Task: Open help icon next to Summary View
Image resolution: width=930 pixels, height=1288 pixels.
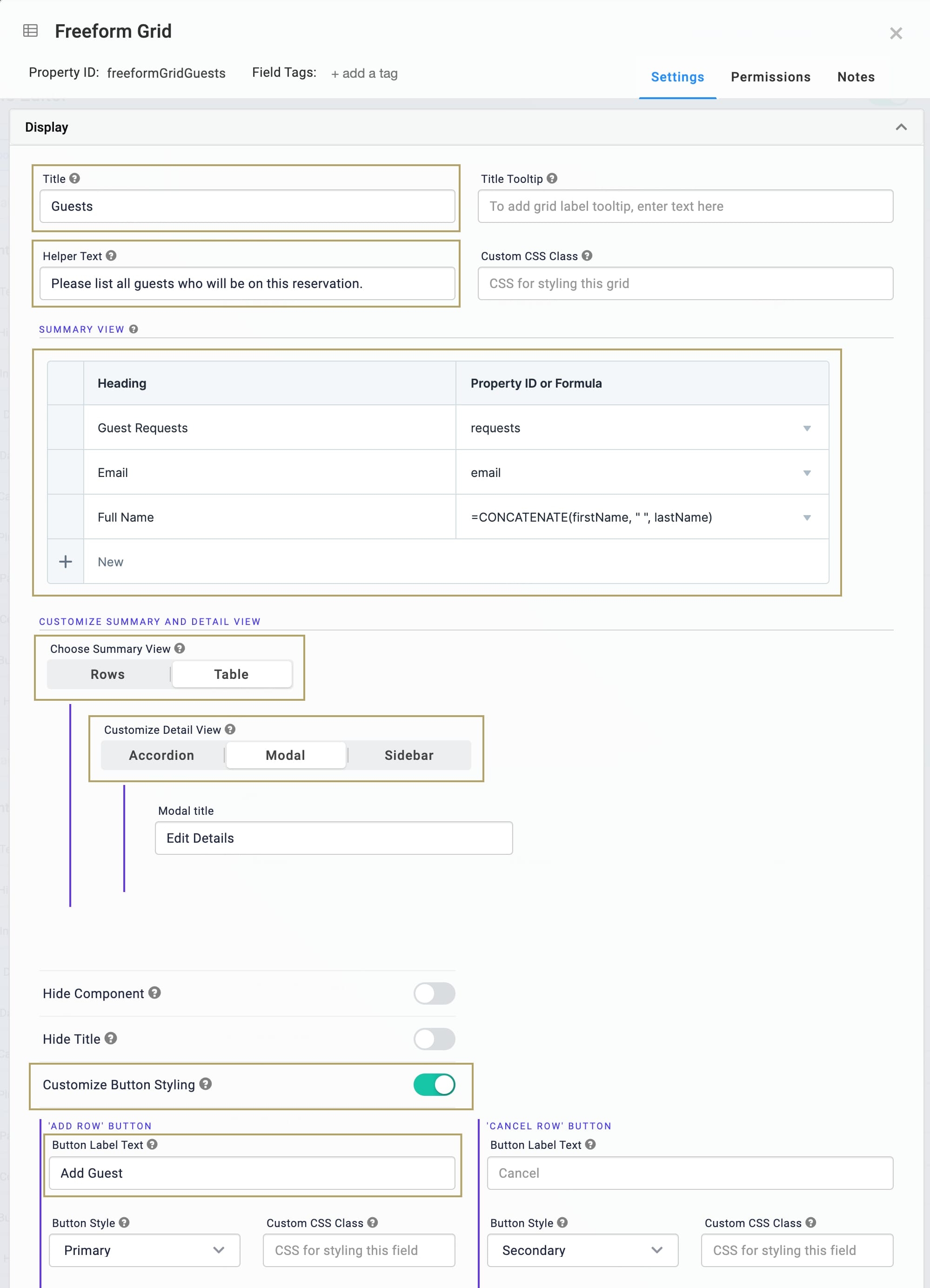Action: tap(134, 329)
